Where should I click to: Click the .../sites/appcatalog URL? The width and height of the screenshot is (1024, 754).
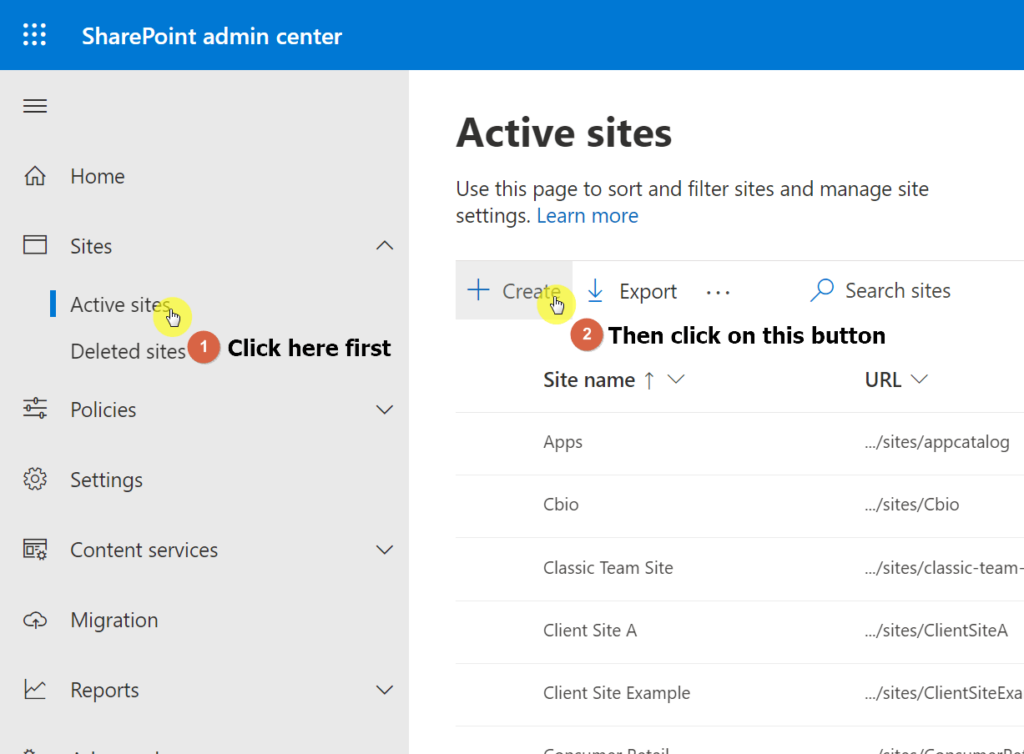click(937, 442)
